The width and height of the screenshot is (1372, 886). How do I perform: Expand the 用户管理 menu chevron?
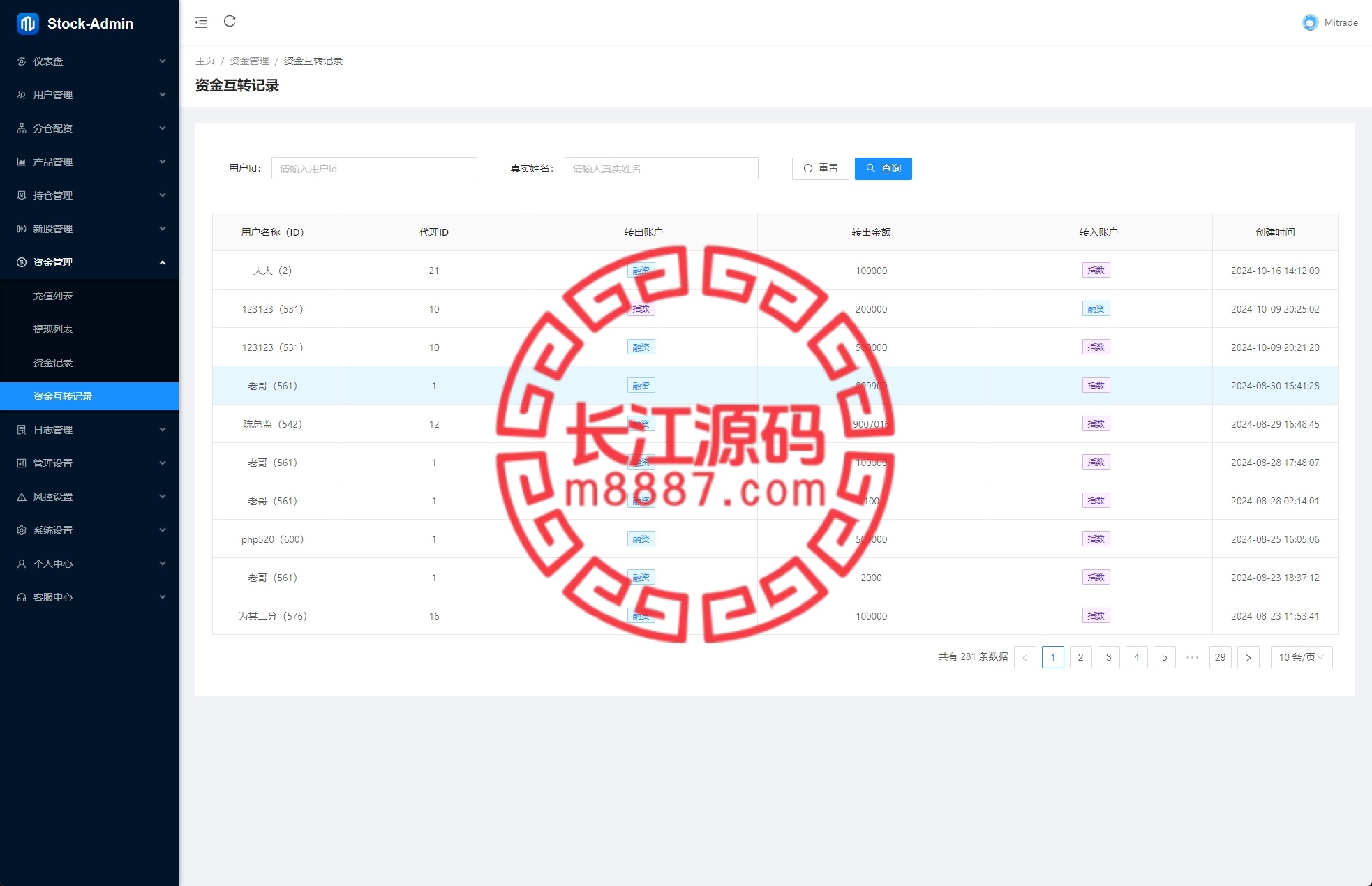163,95
